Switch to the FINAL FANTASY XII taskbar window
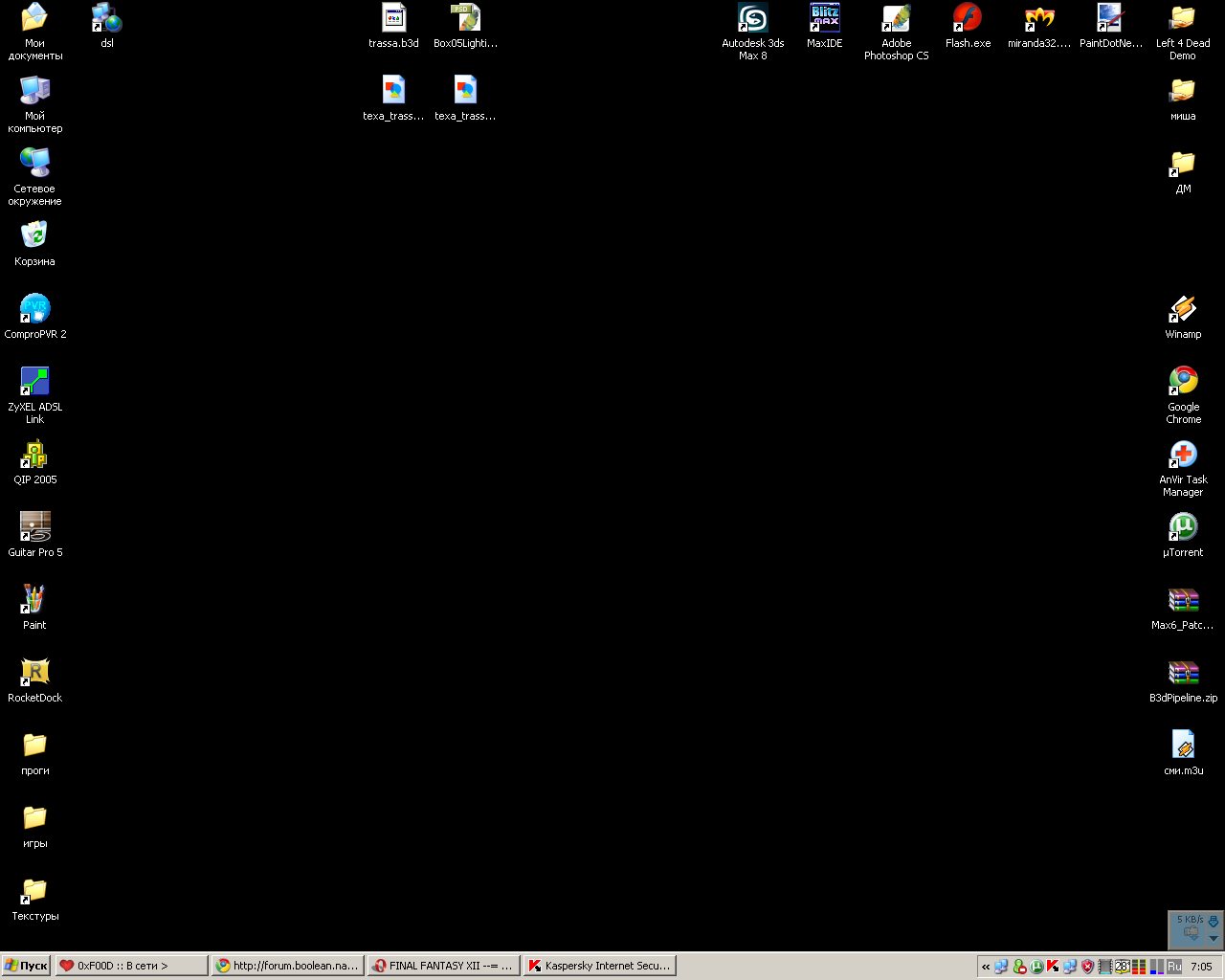The image size is (1225, 980). pyautogui.click(x=443, y=966)
